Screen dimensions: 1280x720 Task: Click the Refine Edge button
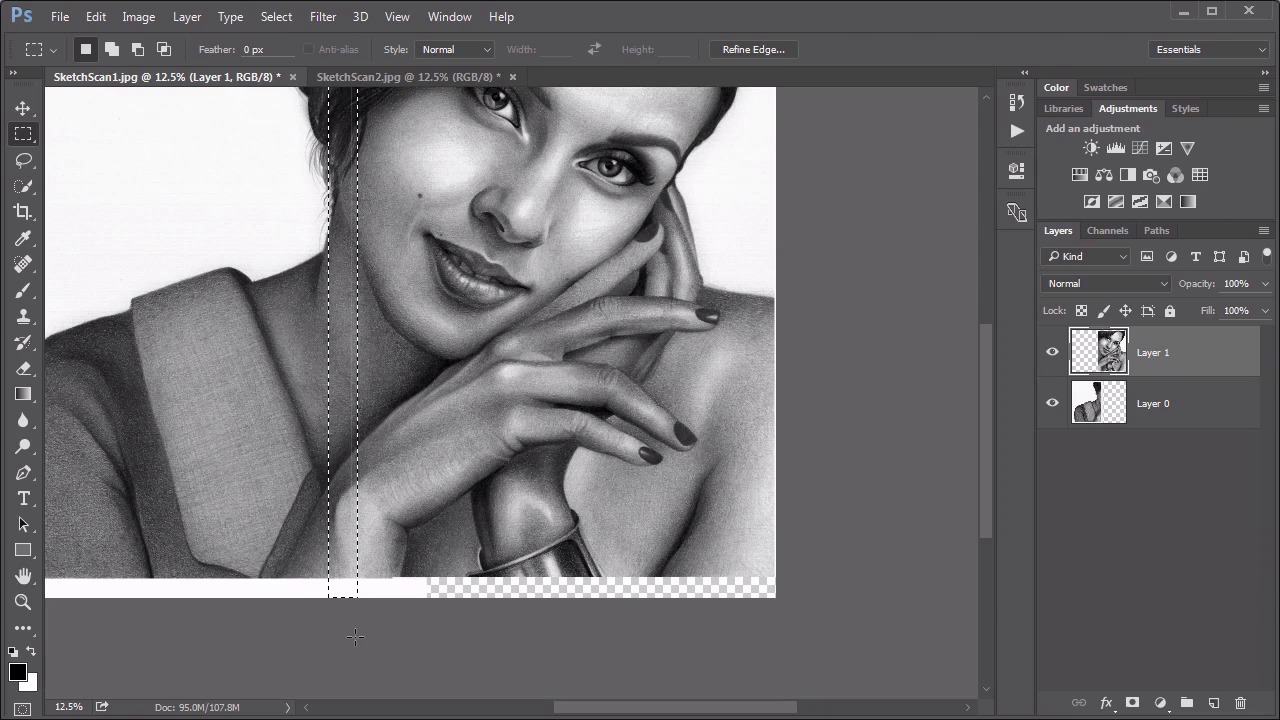point(753,50)
